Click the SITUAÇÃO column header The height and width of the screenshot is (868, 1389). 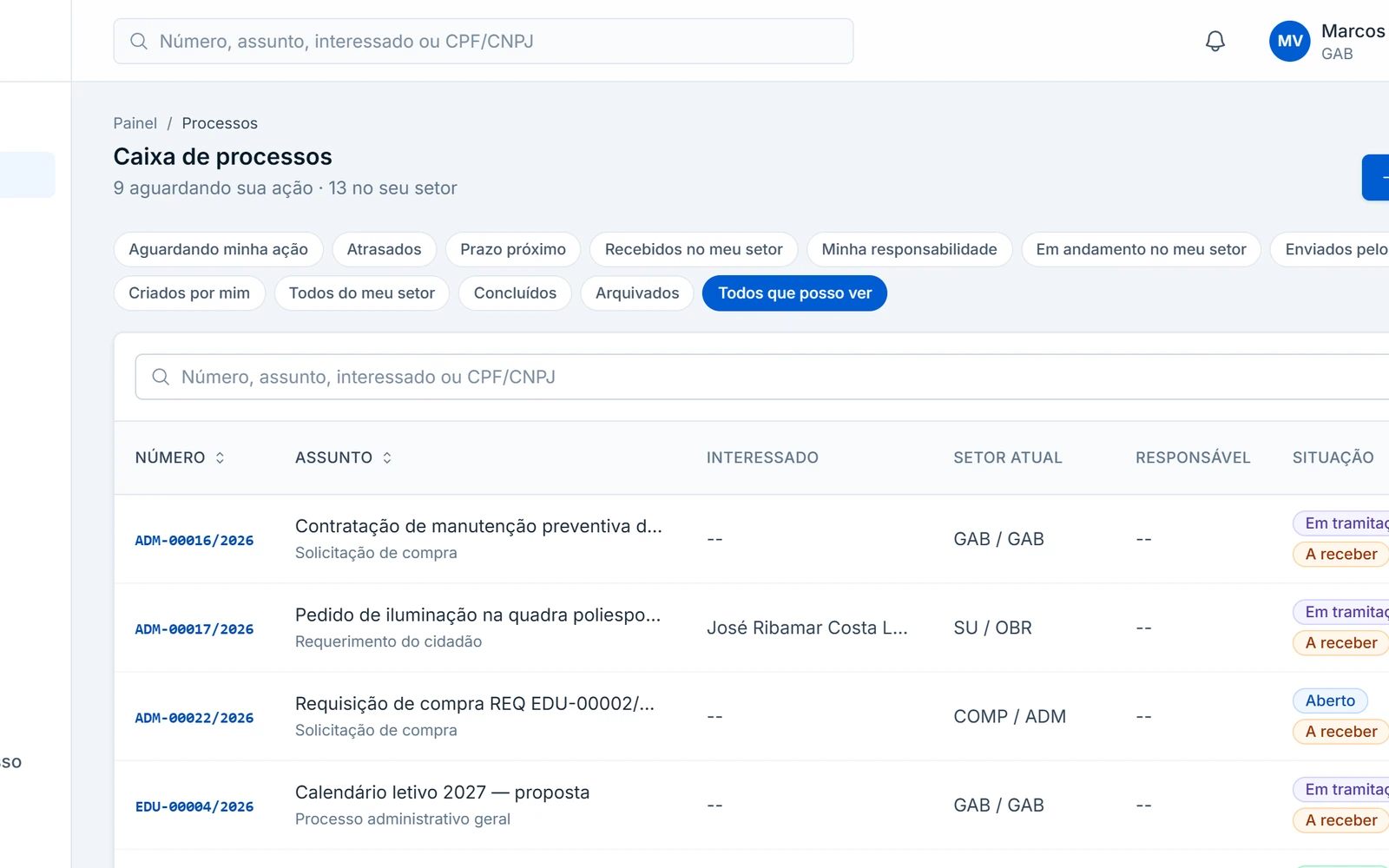[1333, 457]
